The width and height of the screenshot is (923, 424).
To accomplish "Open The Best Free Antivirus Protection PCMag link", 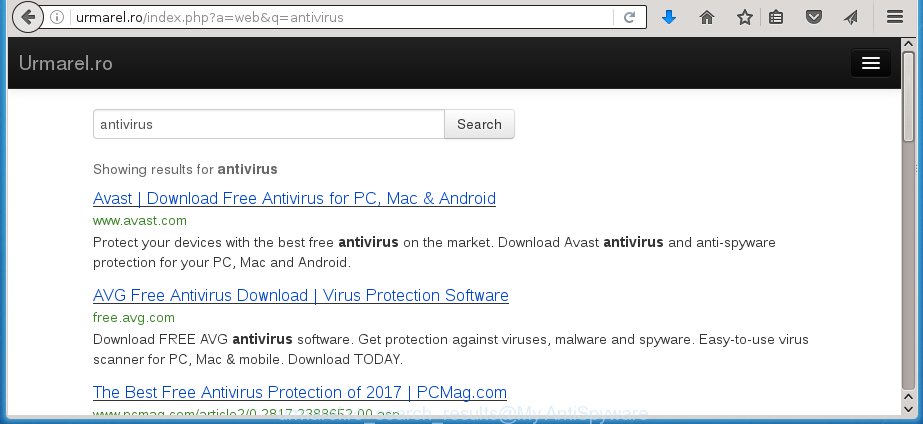I will (300, 392).
